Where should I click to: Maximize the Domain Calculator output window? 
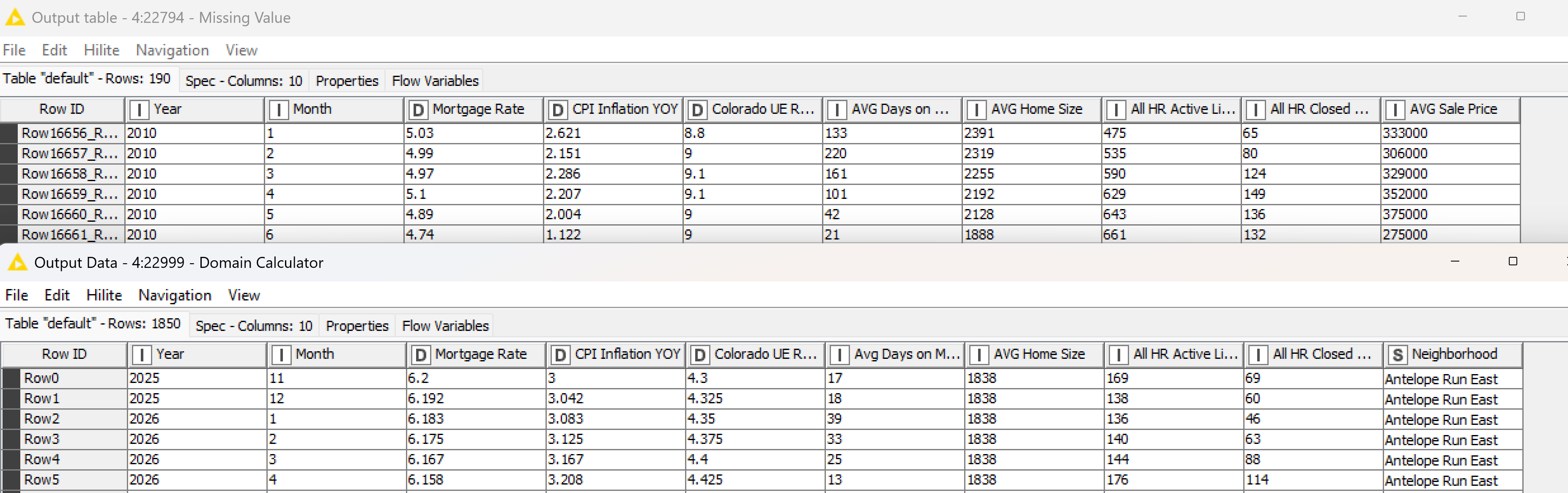coord(1513,262)
